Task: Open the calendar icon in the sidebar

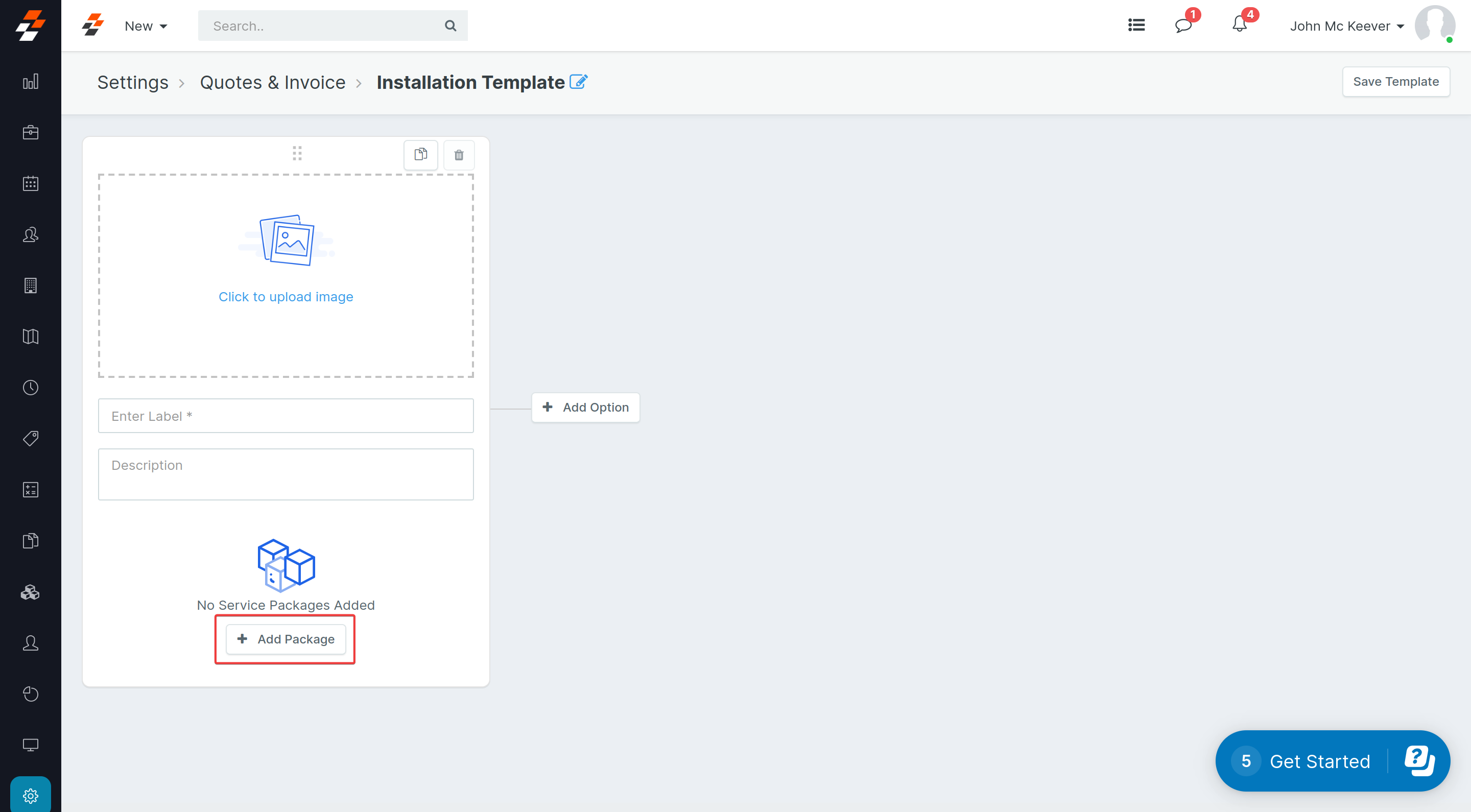Action: (x=30, y=183)
